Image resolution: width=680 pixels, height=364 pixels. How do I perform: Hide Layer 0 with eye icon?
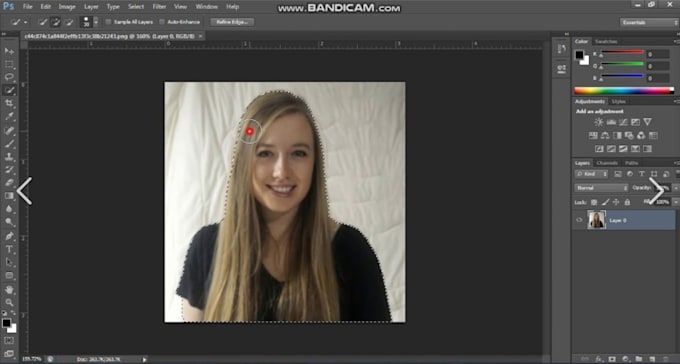[x=579, y=220]
